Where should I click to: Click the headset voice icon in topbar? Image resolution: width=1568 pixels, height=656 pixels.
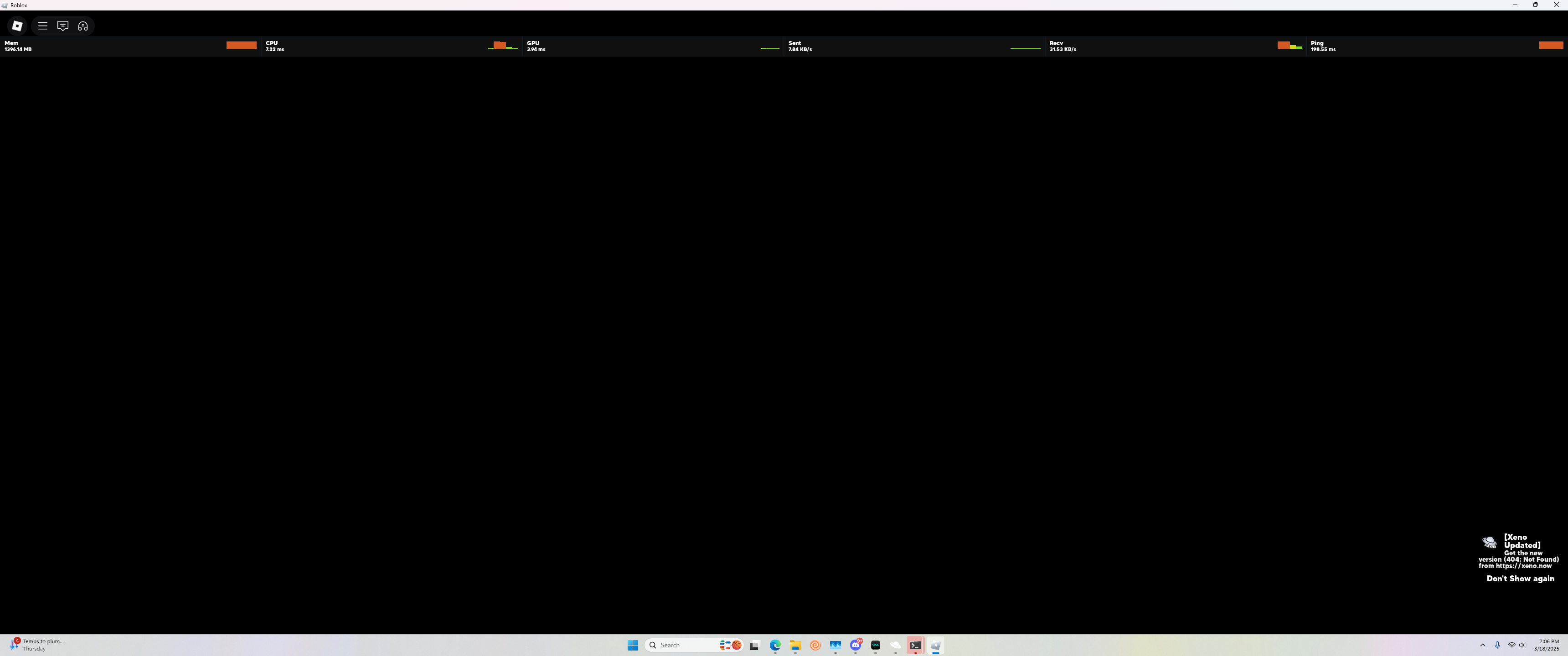click(83, 26)
